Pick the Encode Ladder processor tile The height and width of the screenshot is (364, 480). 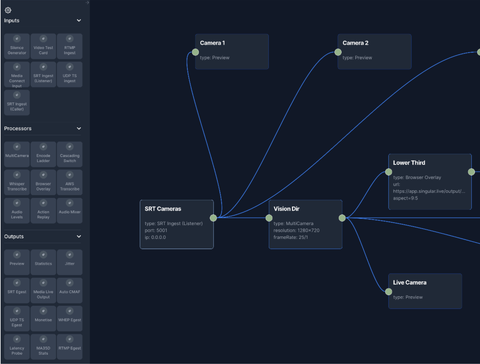[43, 154]
